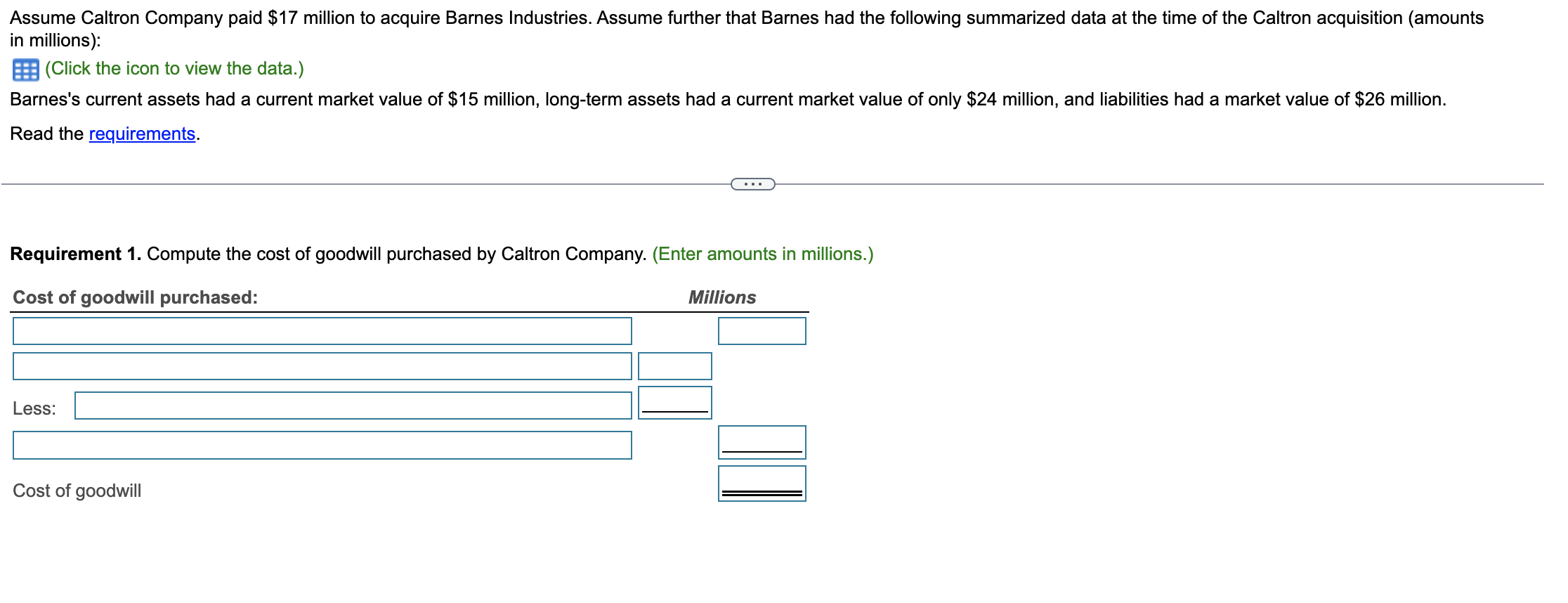Click the 'Less:' label
1568x603 pixels.
point(34,408)
